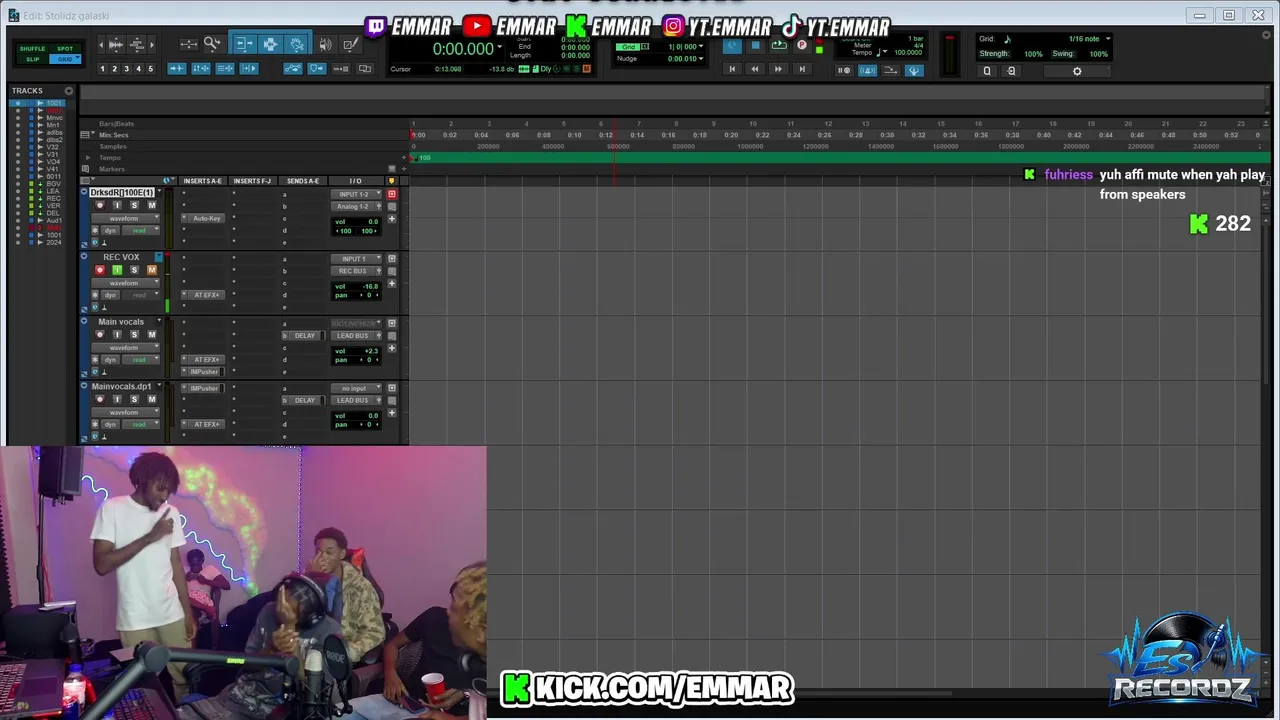
Task: Solo the DrksdR track
Action: 134,205
